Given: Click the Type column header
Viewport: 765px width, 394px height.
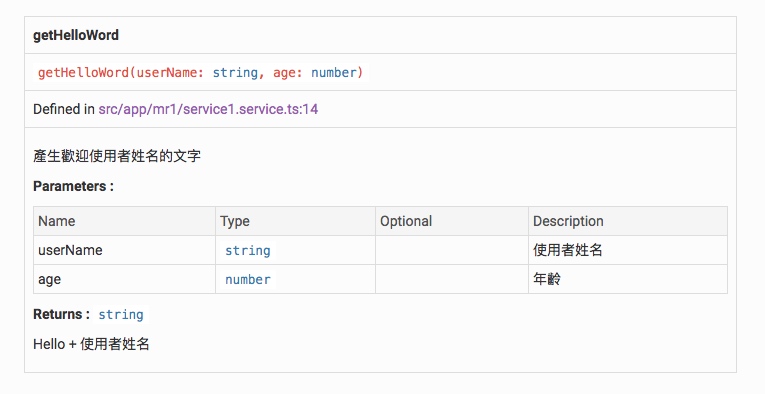Looking at the screenshot, I should (x=235, y=221).
